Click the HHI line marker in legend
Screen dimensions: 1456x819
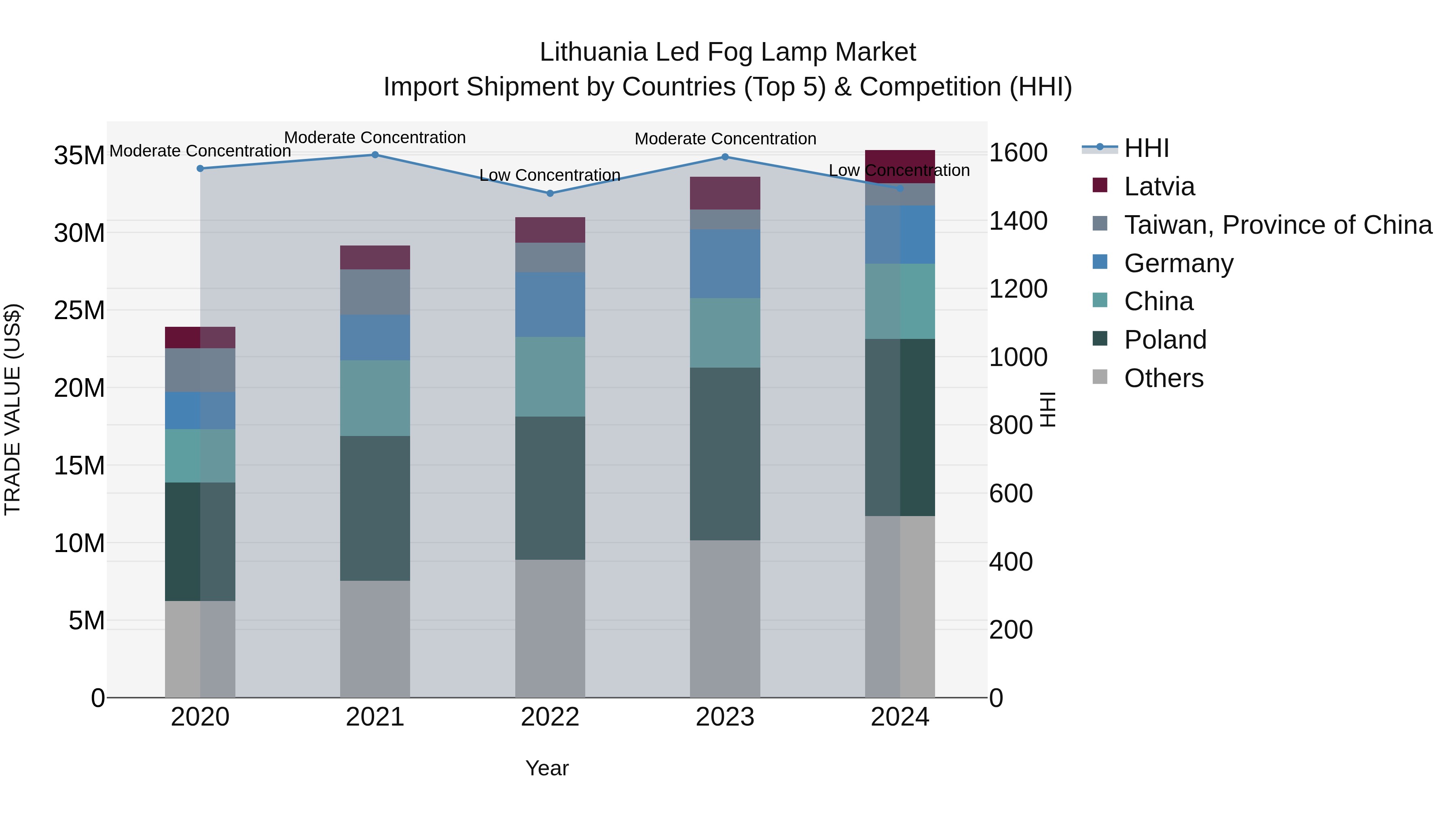pos(1100,148)
